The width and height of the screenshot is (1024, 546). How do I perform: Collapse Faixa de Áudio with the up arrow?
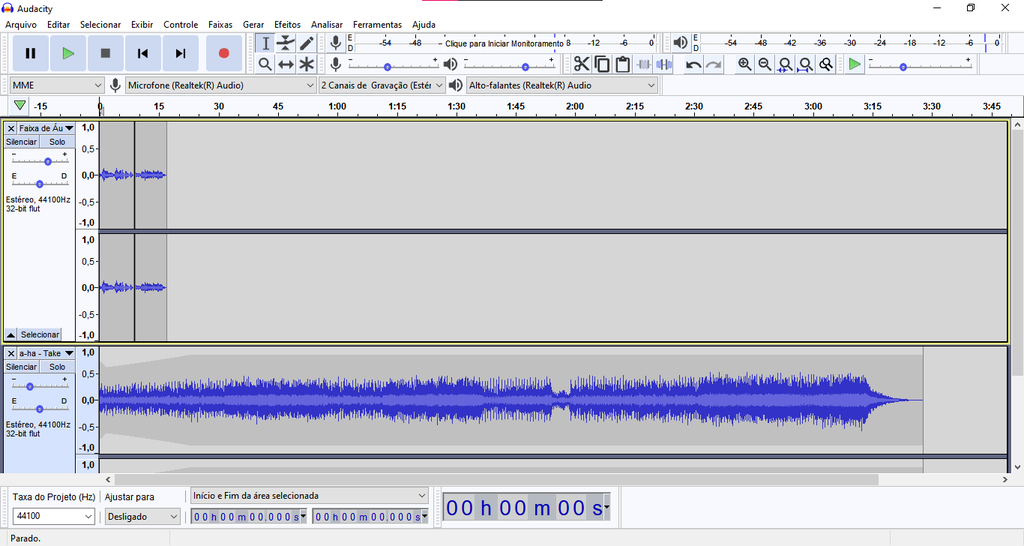point(11,334)
